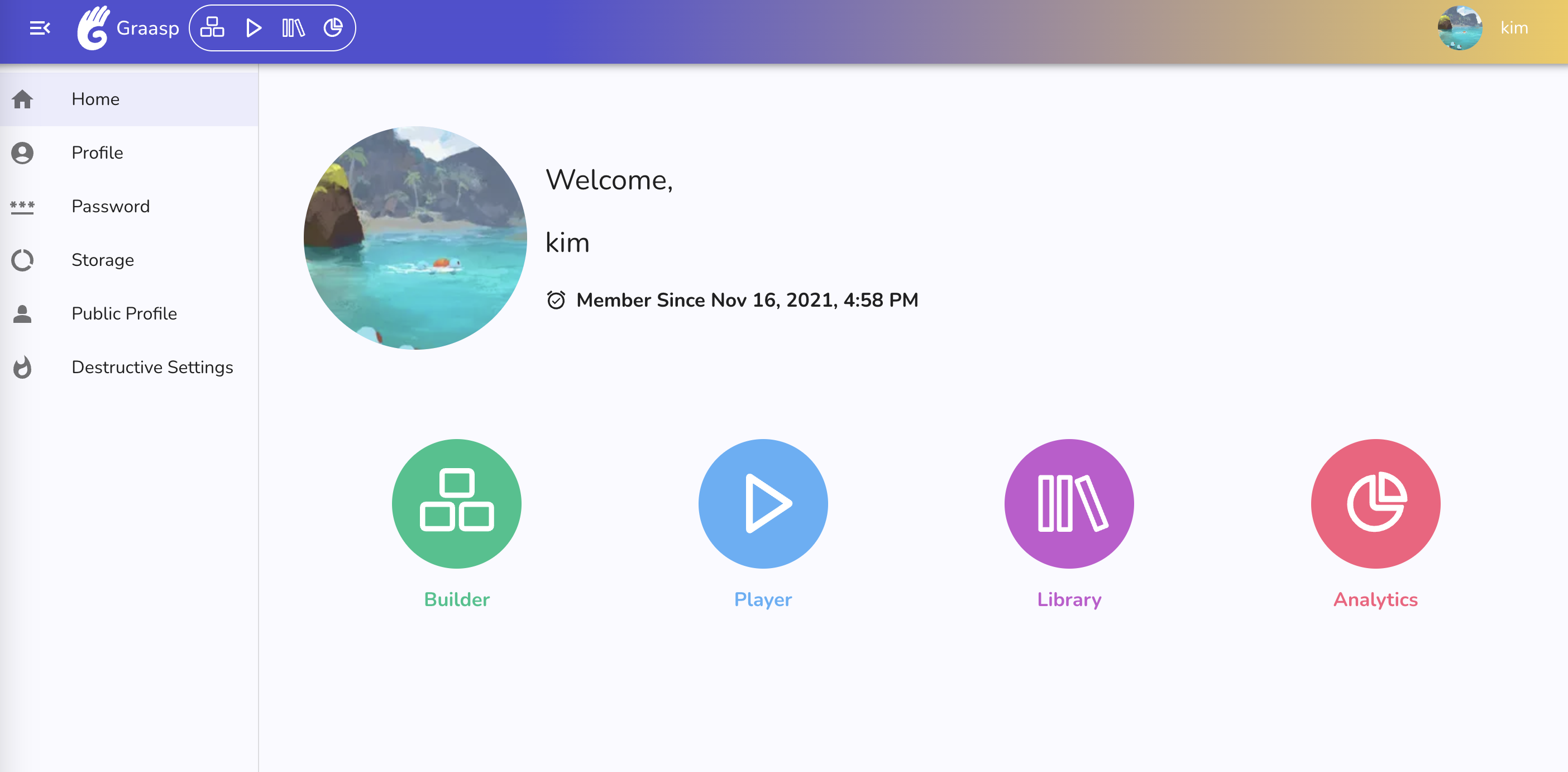Click user avatar profile picture
Viewport: 1568px width, 772px height.
(x=1461, y=27)
